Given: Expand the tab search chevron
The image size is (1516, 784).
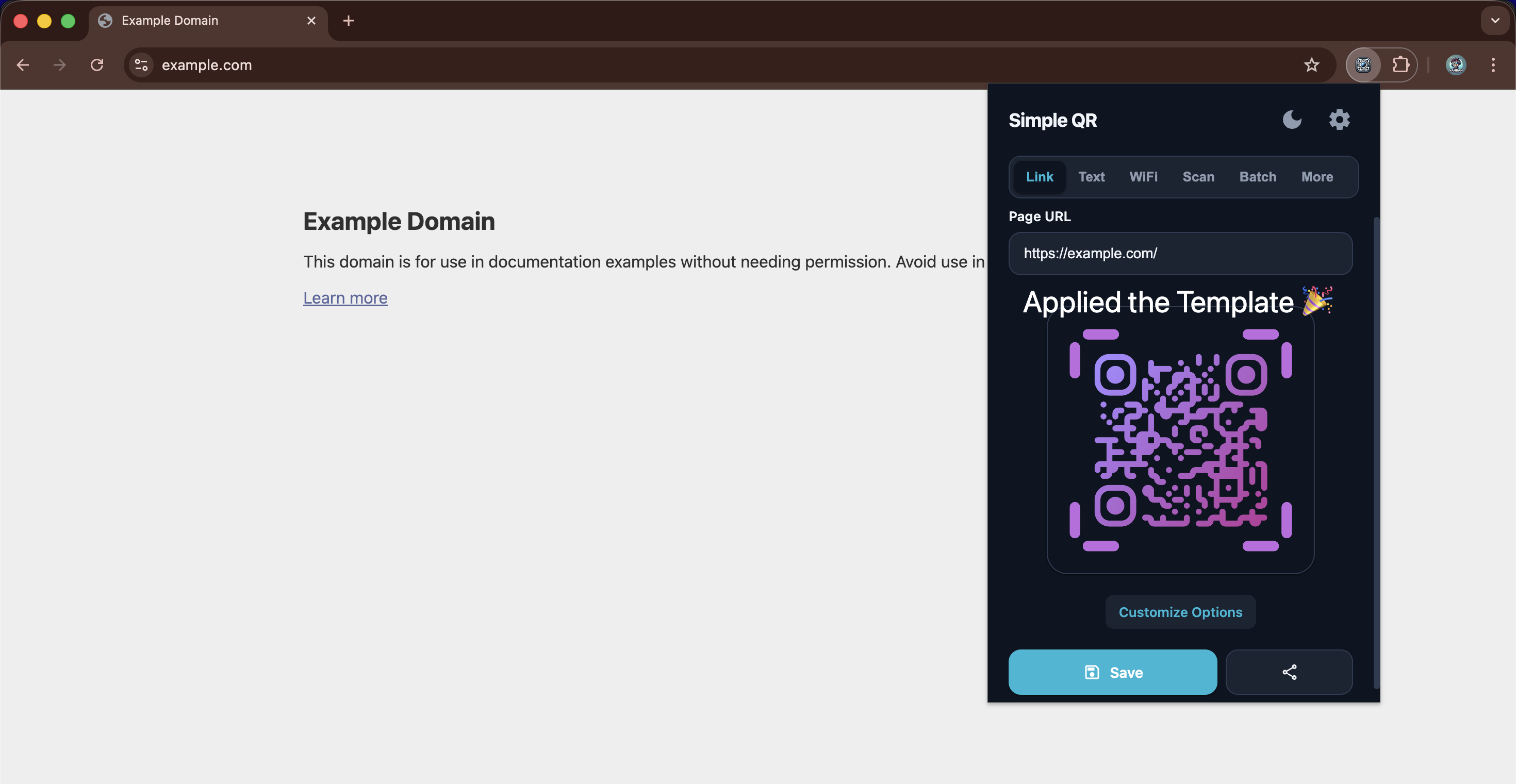Looking at the screenshot, I should point(1495,21).
